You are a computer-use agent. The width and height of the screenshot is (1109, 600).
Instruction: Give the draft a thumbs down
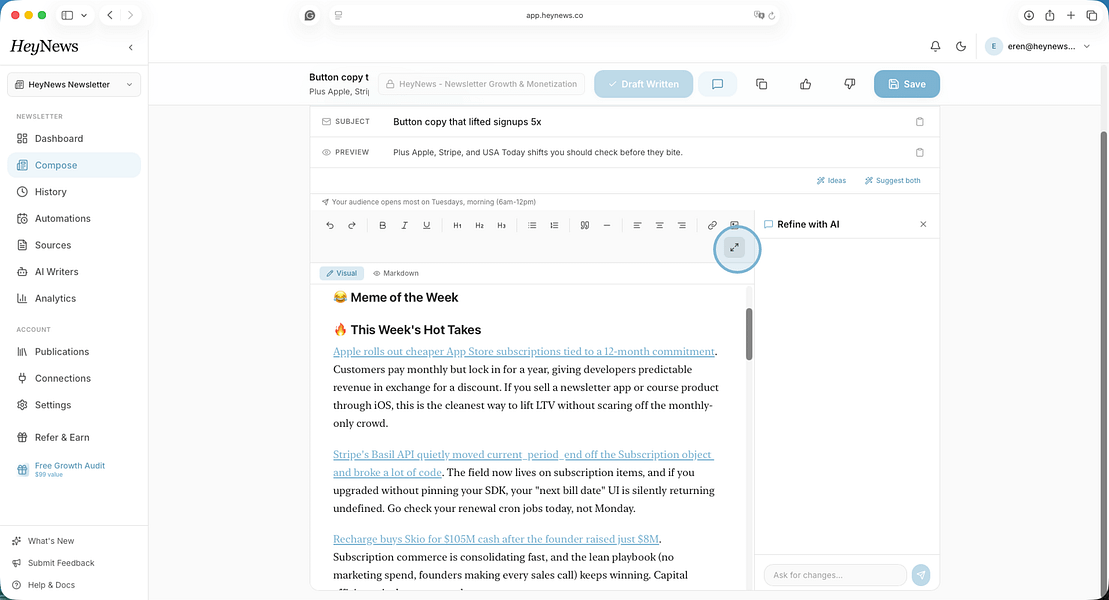click(x=849, y=84)
